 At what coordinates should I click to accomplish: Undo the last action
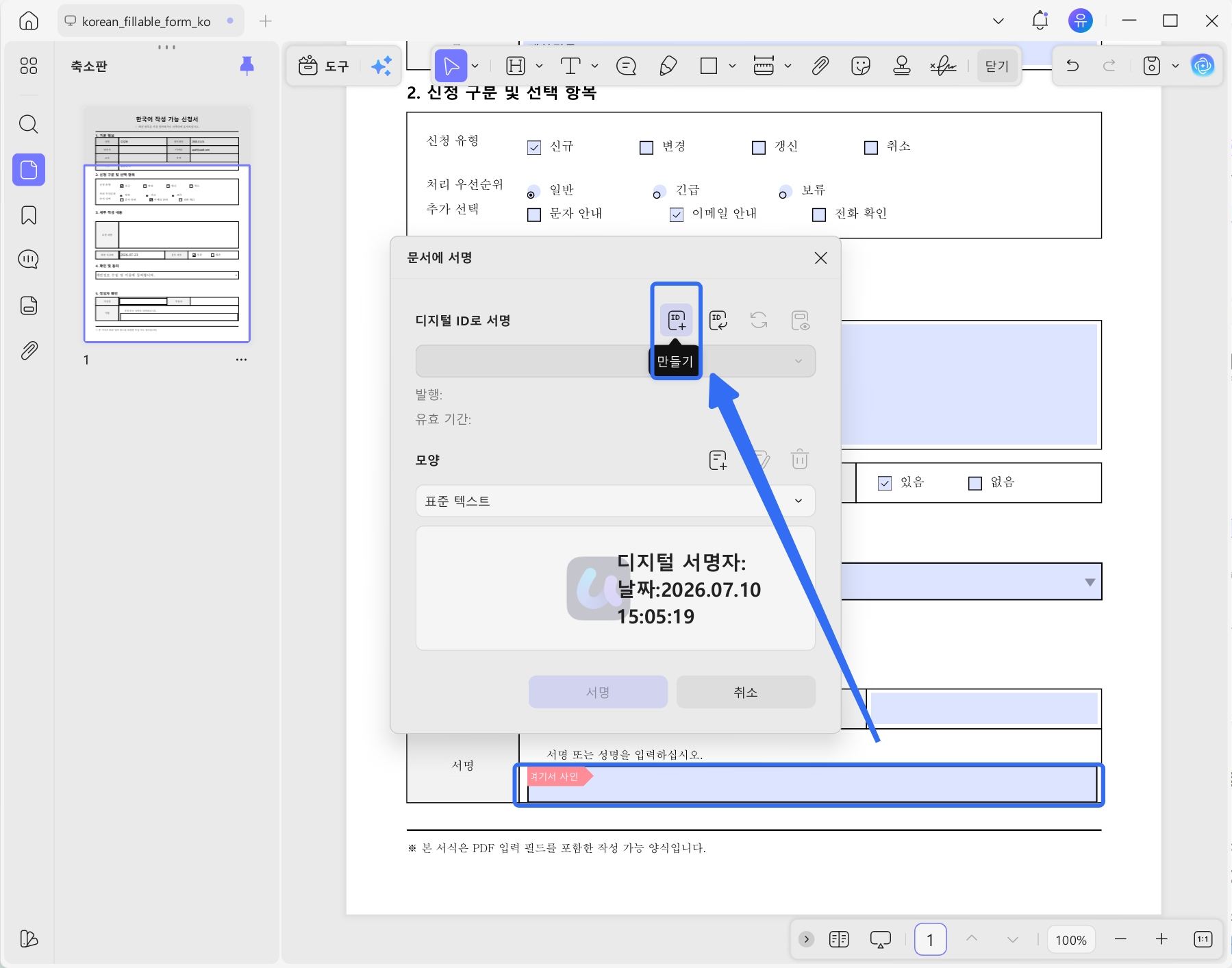[1072, 66]
